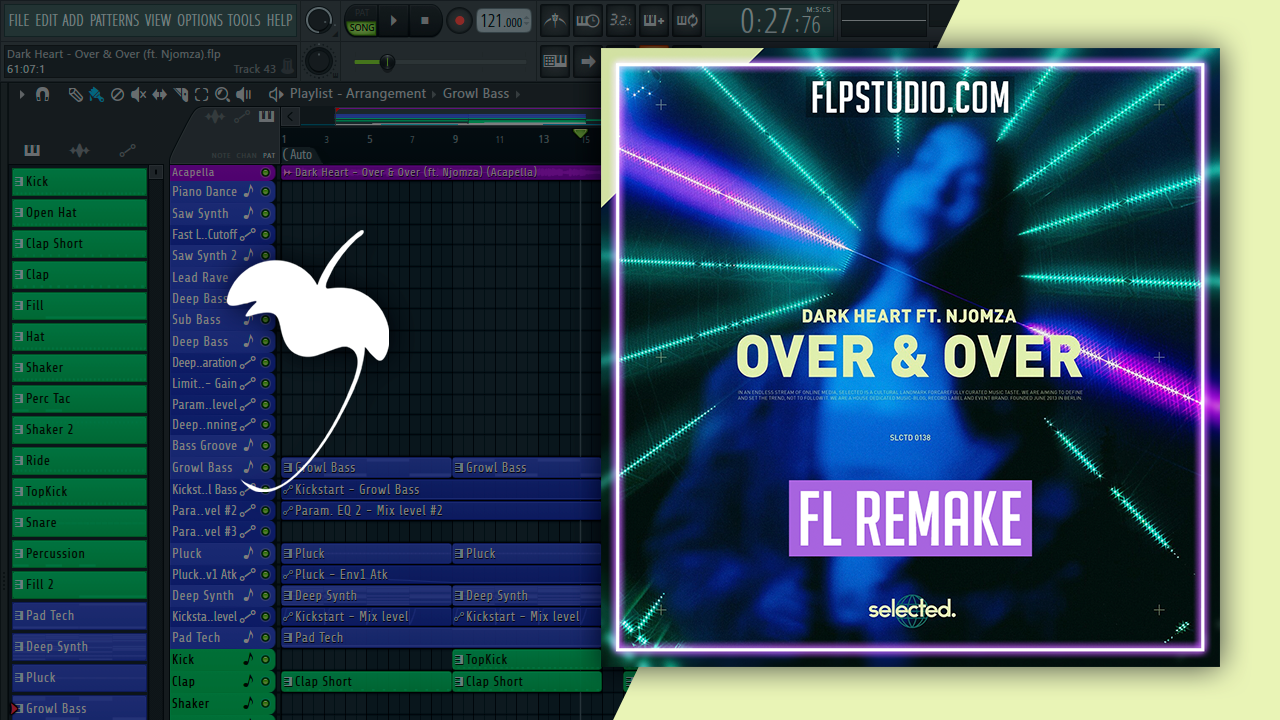The image size is (1280, 720).
Task: Select the Pad Tech clip in the playlist
Action: [x=441, y=638]
